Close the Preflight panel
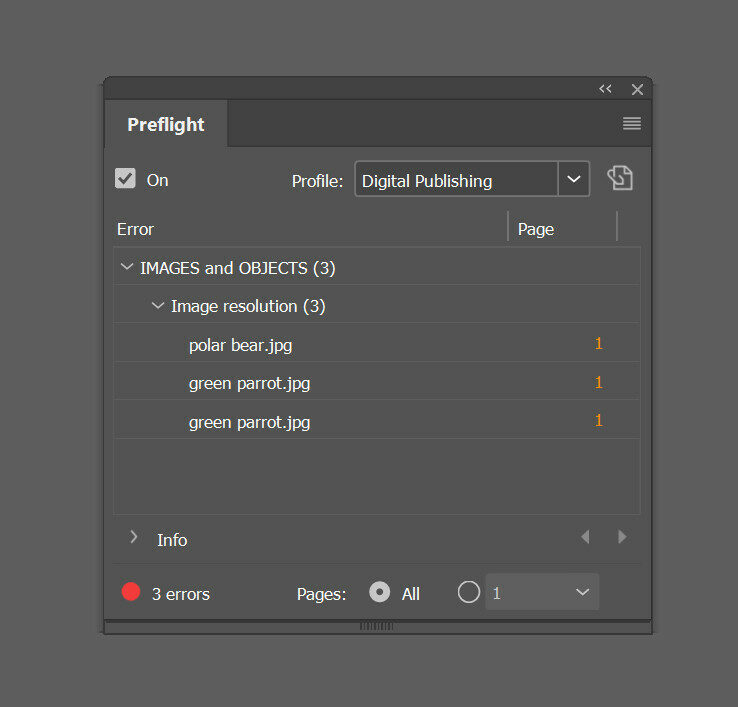Viewport: 738px width, 707px height. click(637, 89)
